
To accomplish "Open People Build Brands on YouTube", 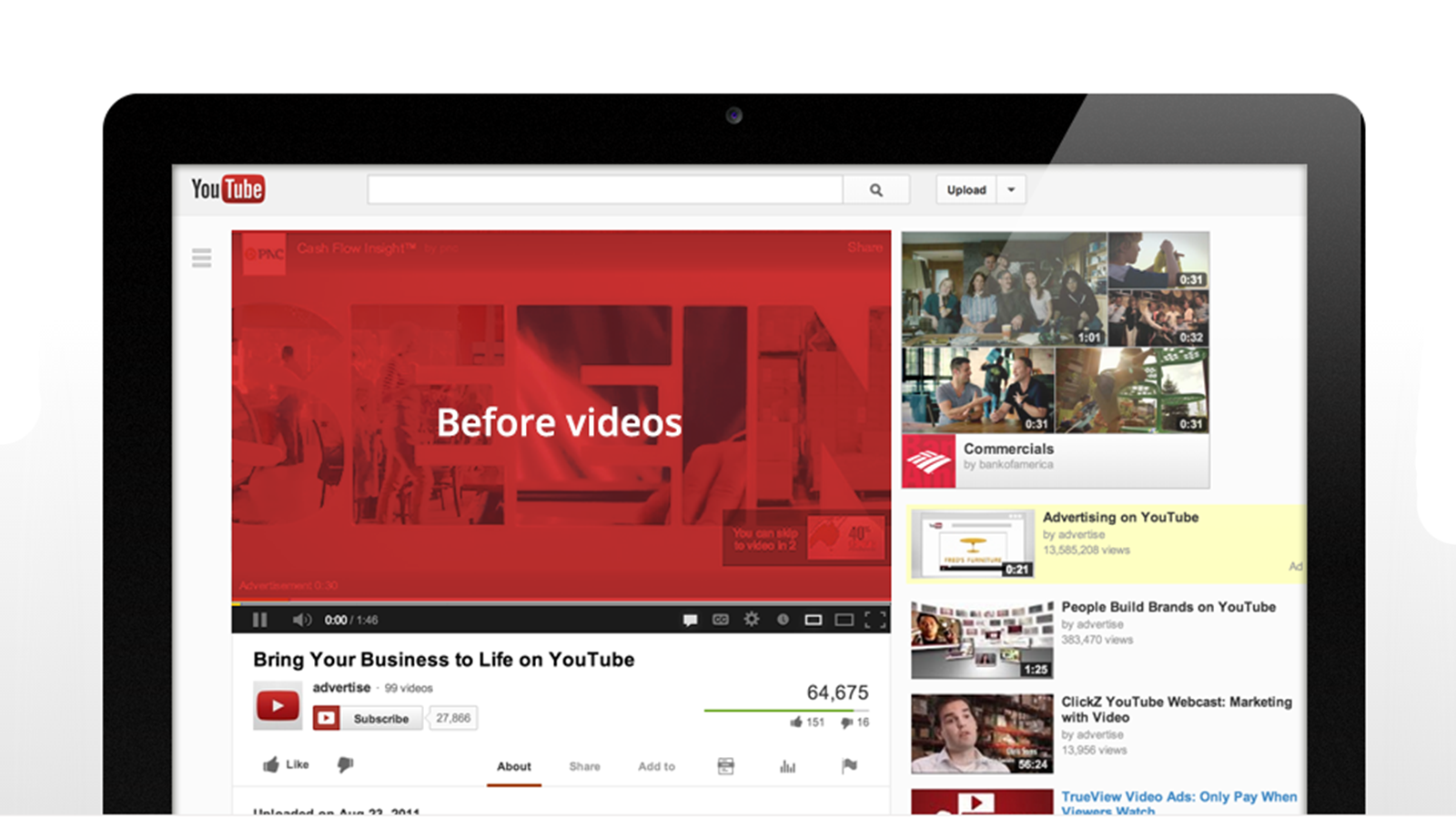I will (x=1168, y=607).
